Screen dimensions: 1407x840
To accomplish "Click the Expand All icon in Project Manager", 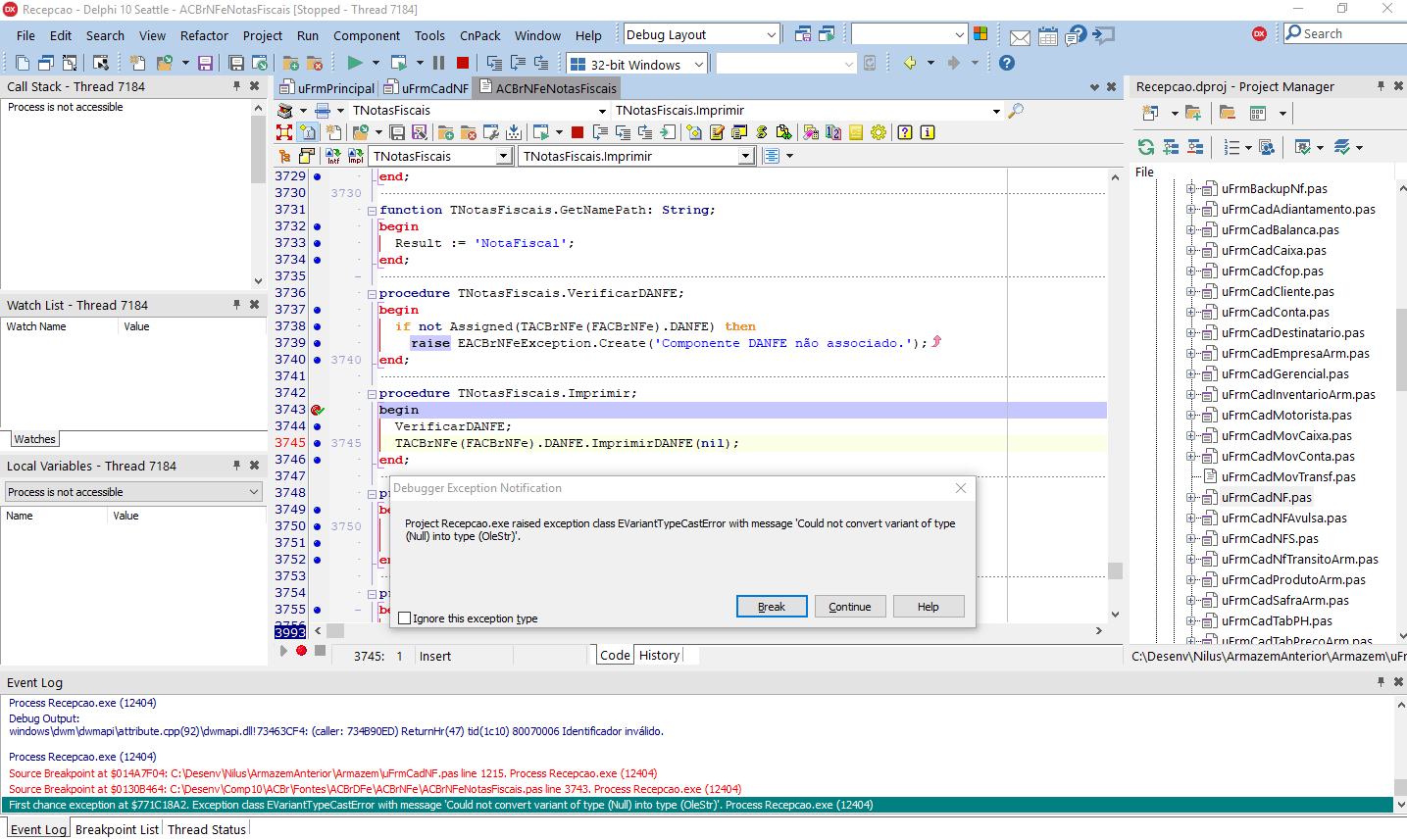I will [1171, 147].
